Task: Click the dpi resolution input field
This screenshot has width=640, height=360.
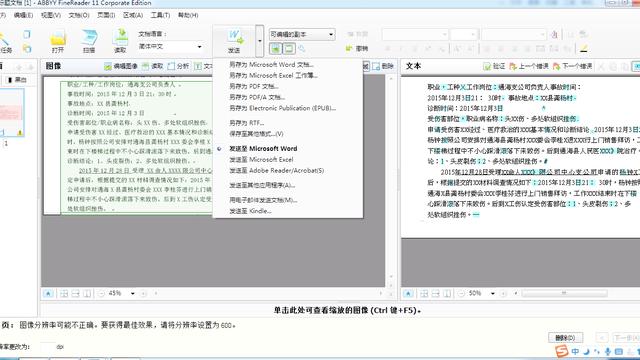Action: coord(48,347)
